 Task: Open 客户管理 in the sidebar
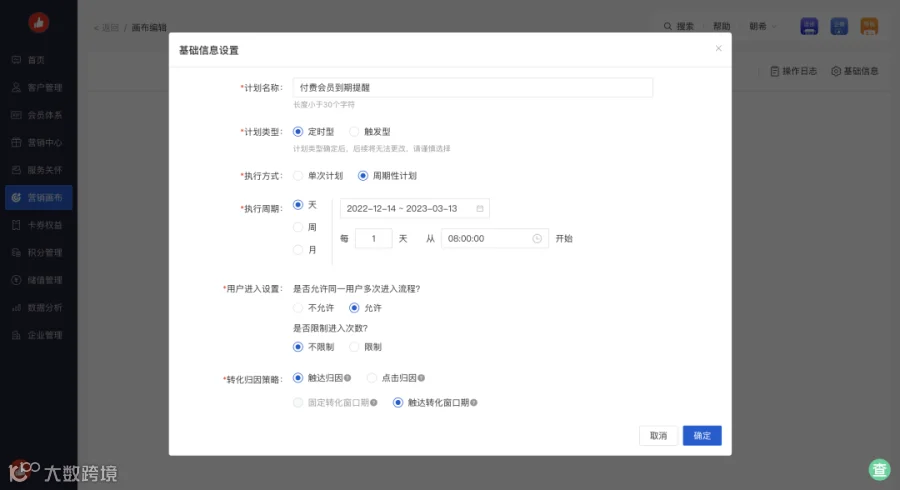38,88
